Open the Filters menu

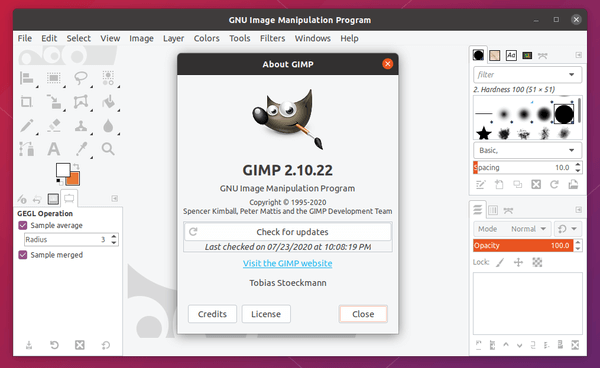click(x=272, y=38)
